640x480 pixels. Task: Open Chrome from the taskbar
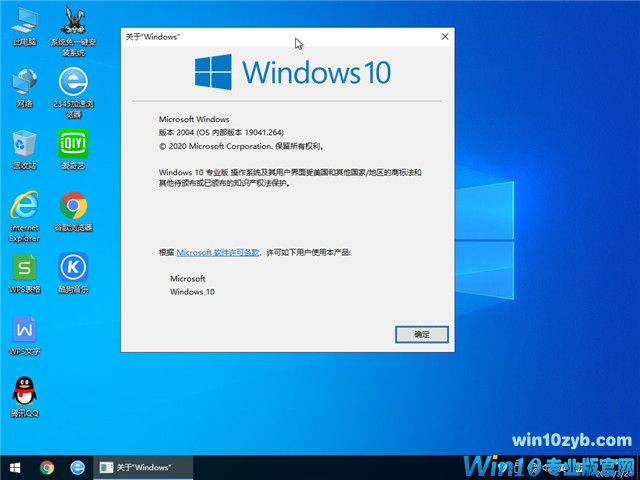[47, 467]
